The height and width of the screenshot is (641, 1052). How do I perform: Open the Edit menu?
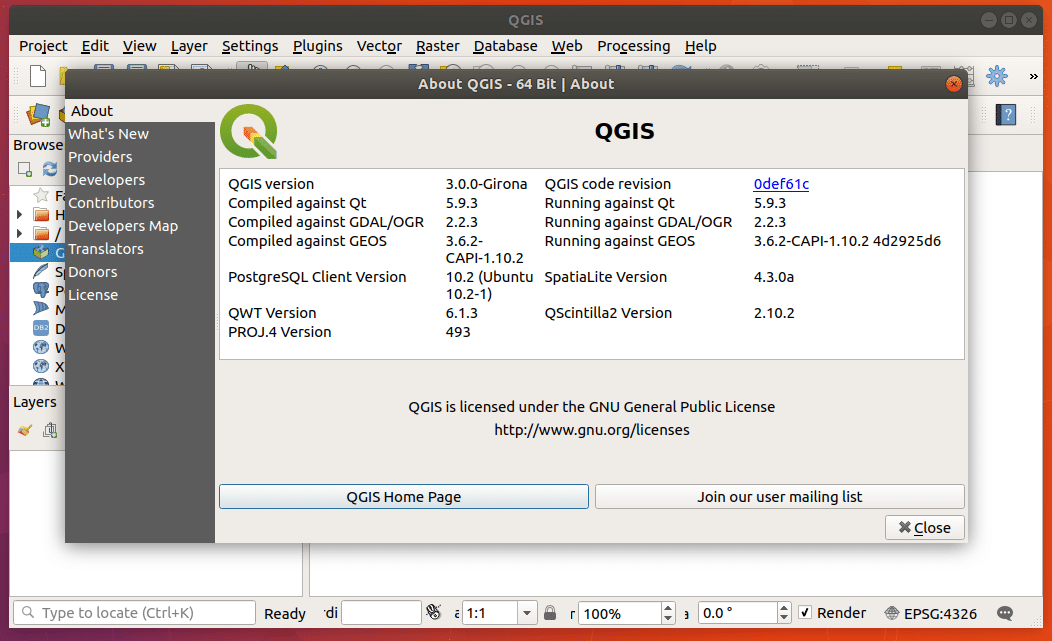click(95, 46)
